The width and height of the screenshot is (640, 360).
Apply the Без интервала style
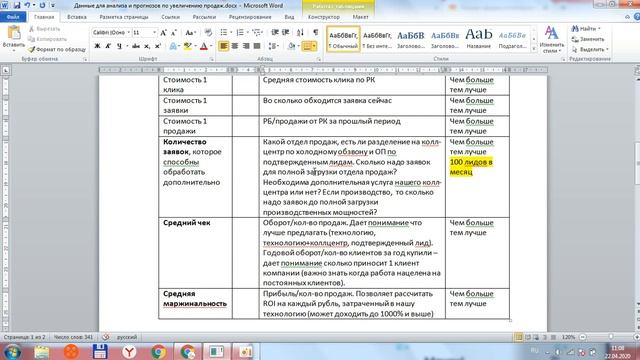pyautogui.click(x=377, y=39)
